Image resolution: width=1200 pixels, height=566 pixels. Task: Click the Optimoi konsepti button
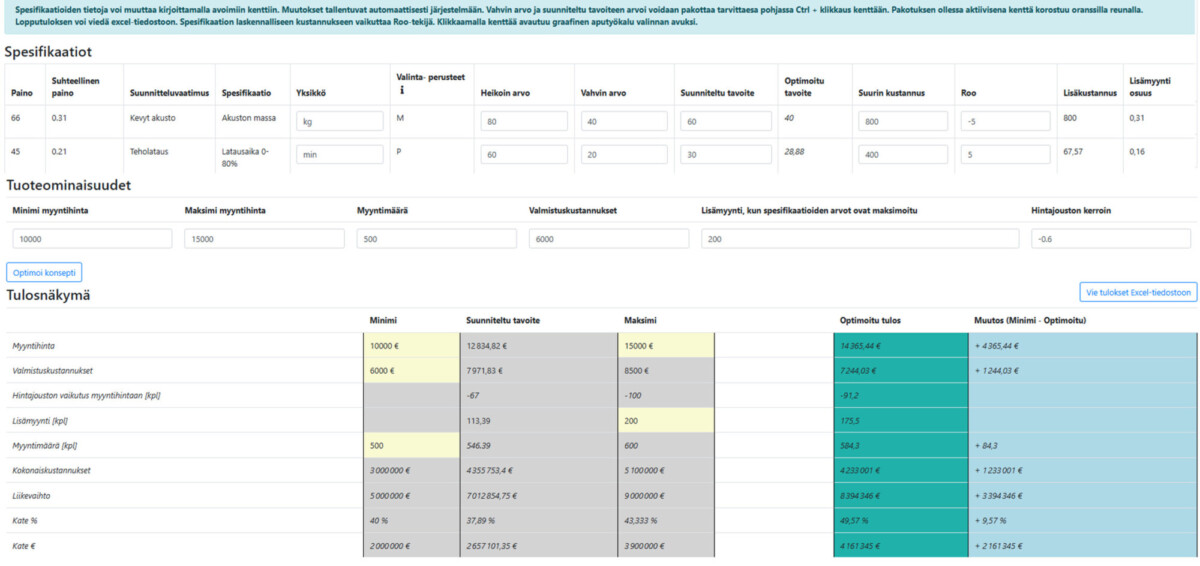(44, 272)
